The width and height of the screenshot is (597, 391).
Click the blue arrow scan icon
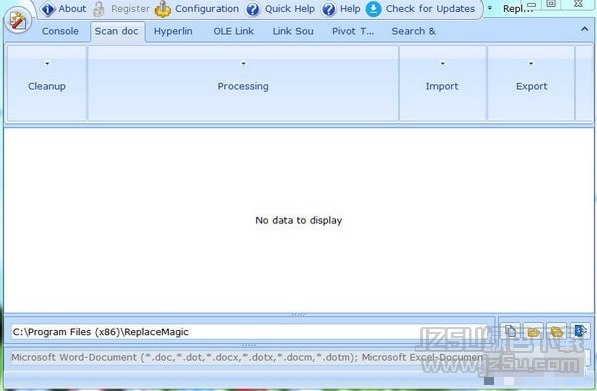click(580, 330)
